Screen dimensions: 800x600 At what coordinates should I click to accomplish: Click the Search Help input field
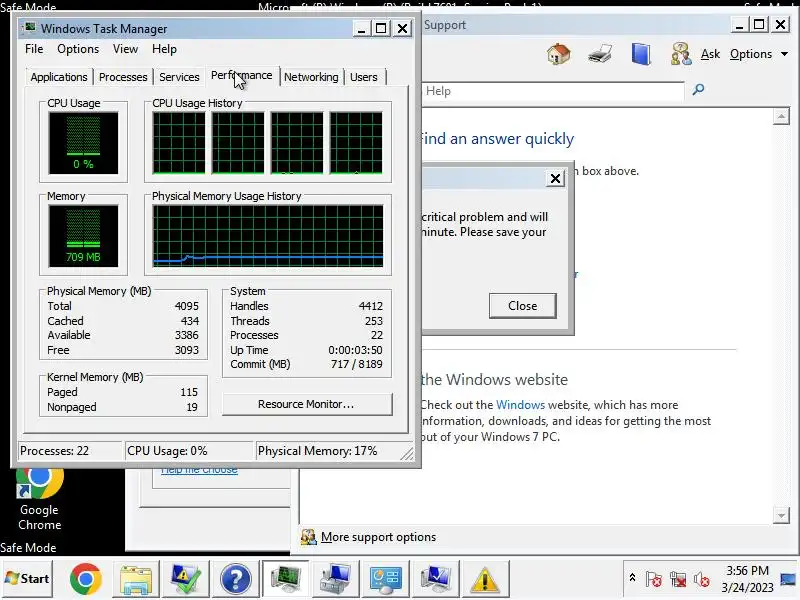pyautogui.click(x=553, y=91)
